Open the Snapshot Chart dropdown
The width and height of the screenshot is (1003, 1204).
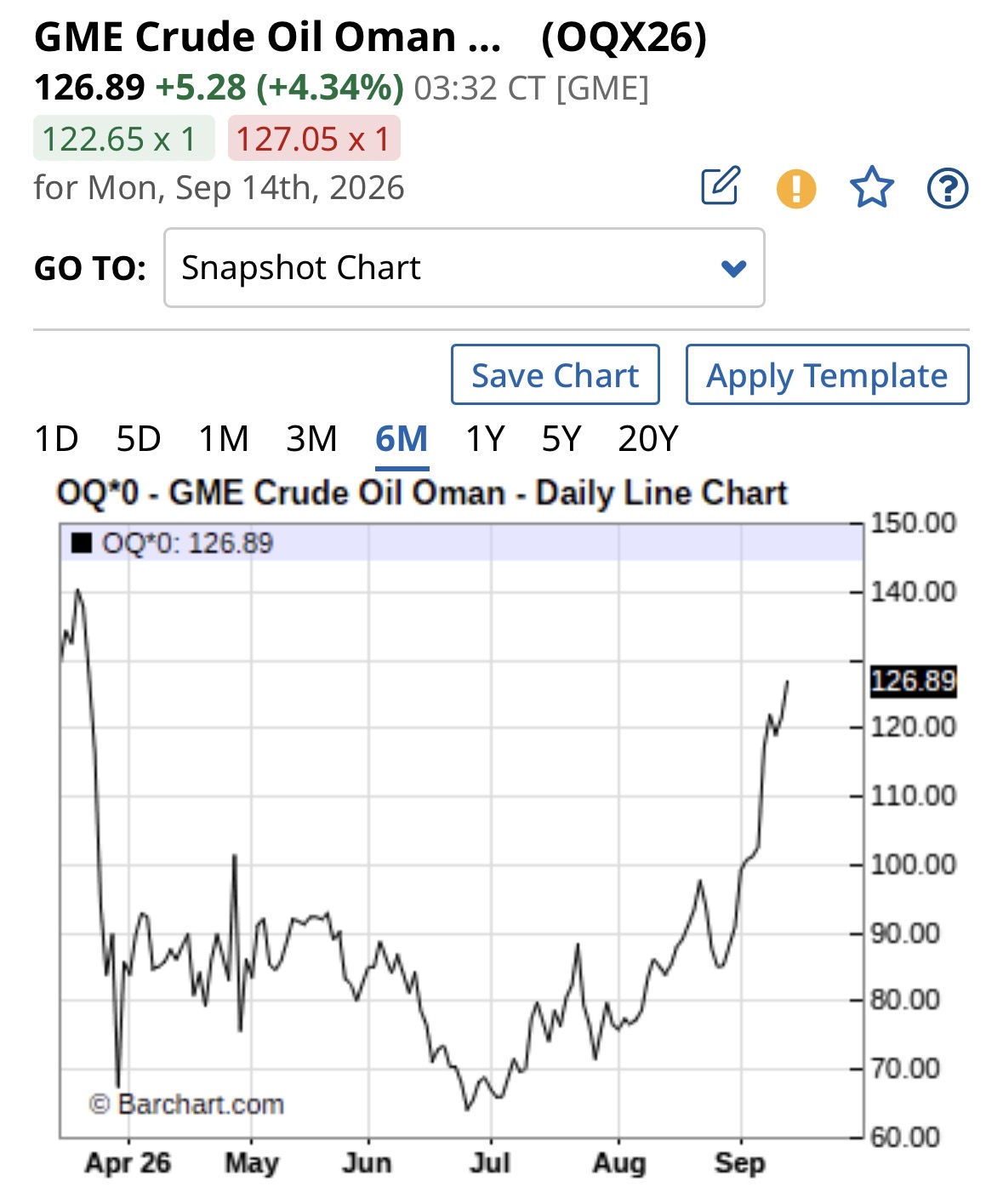[x=464, y=267]
